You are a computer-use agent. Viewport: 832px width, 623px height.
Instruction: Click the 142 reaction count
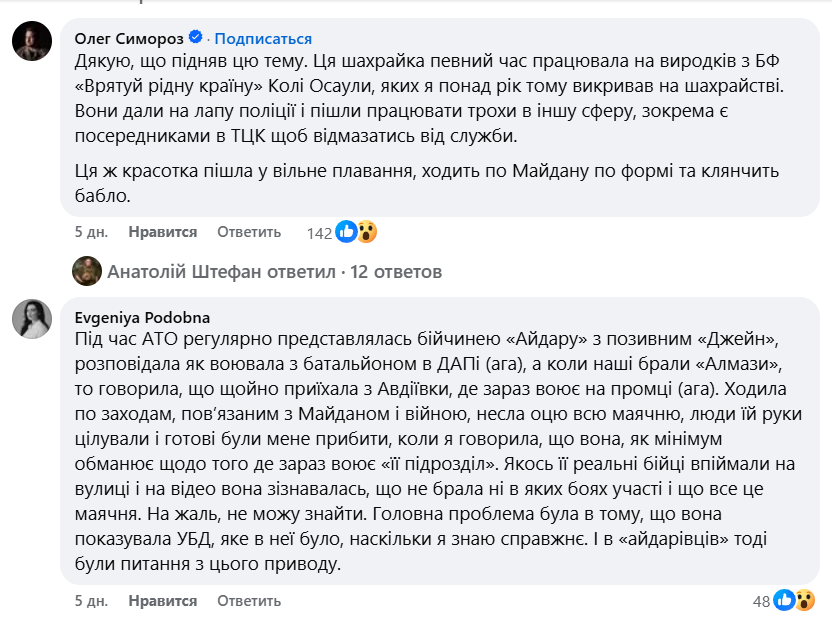tap(321, 232)
